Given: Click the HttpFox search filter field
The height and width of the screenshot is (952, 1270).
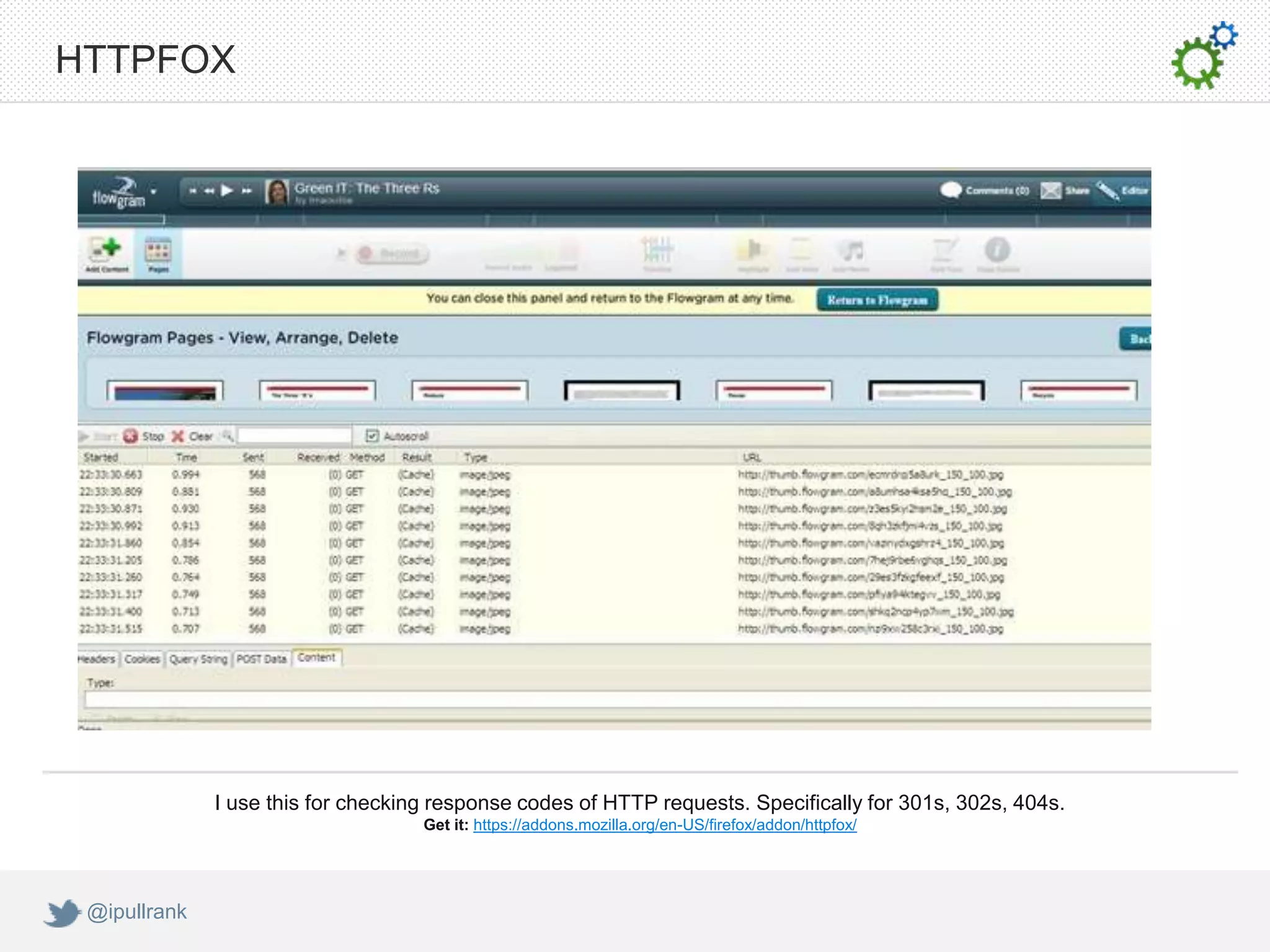Looking at the screenshot, I should 295,436.
